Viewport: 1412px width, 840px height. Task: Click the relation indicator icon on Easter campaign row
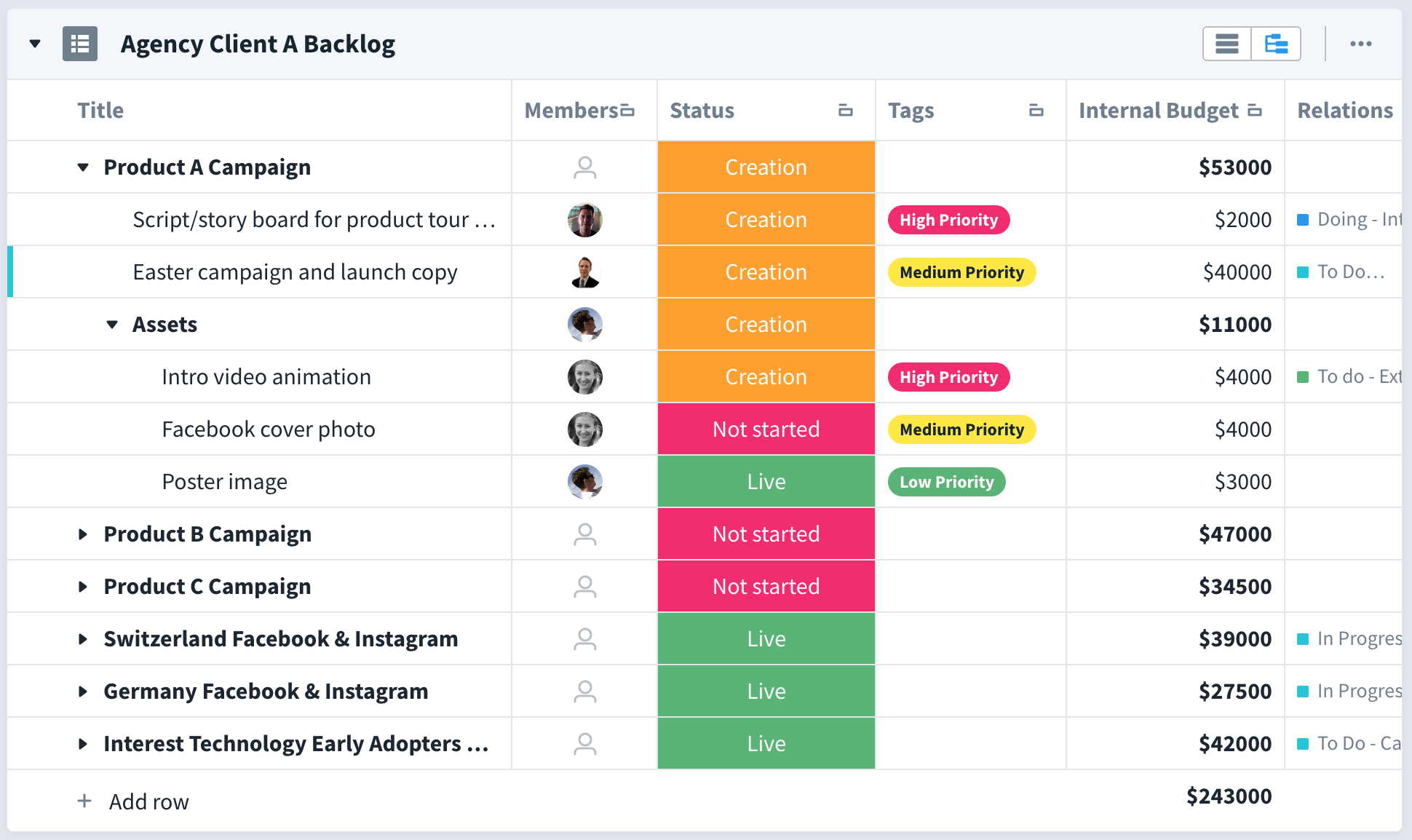point(1303,272)
